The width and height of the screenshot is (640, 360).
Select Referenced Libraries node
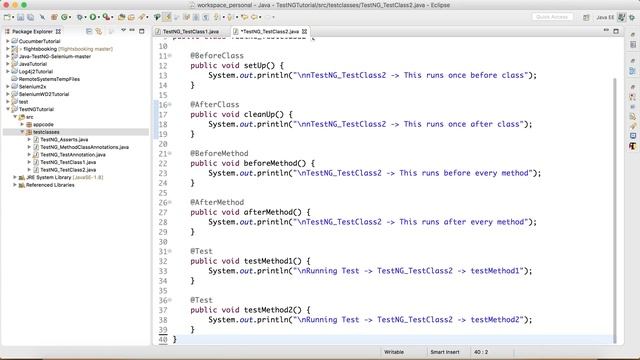pos(50,185)
